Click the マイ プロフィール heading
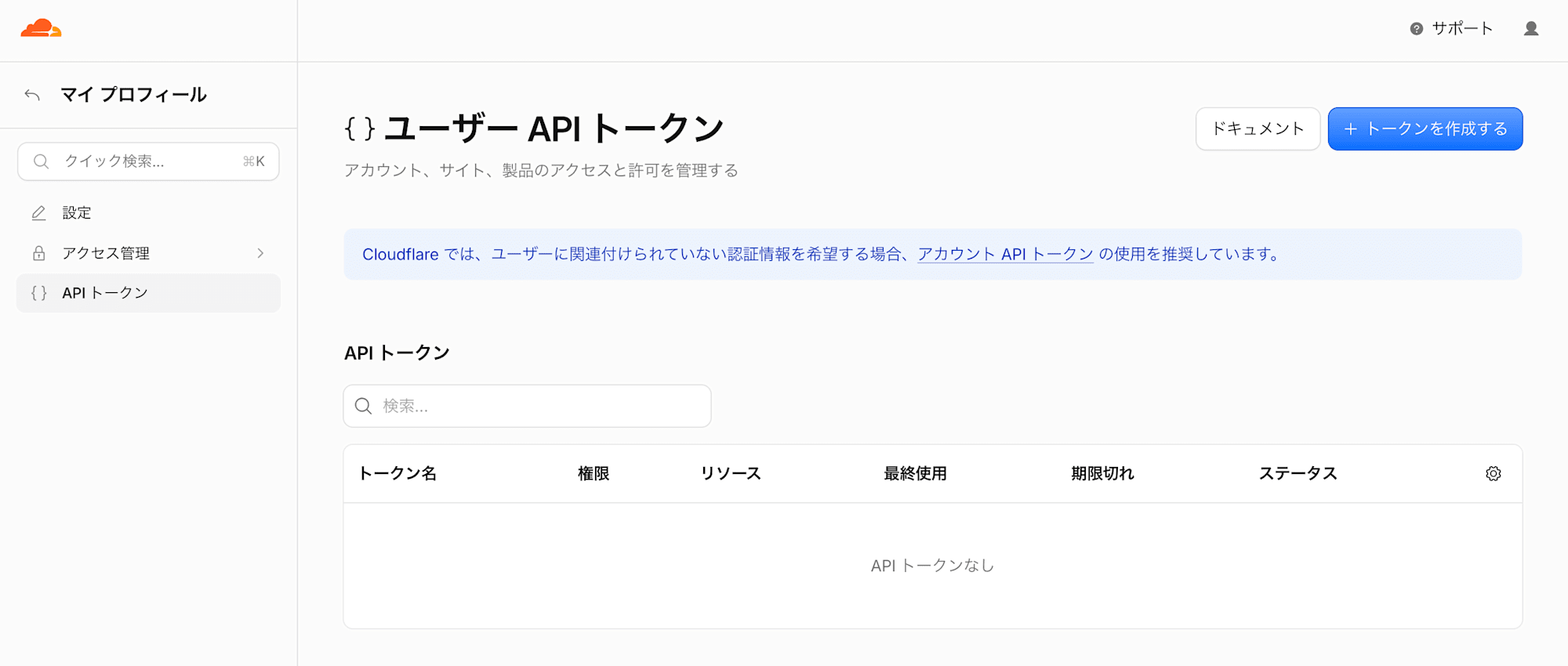 coord(134,95)
